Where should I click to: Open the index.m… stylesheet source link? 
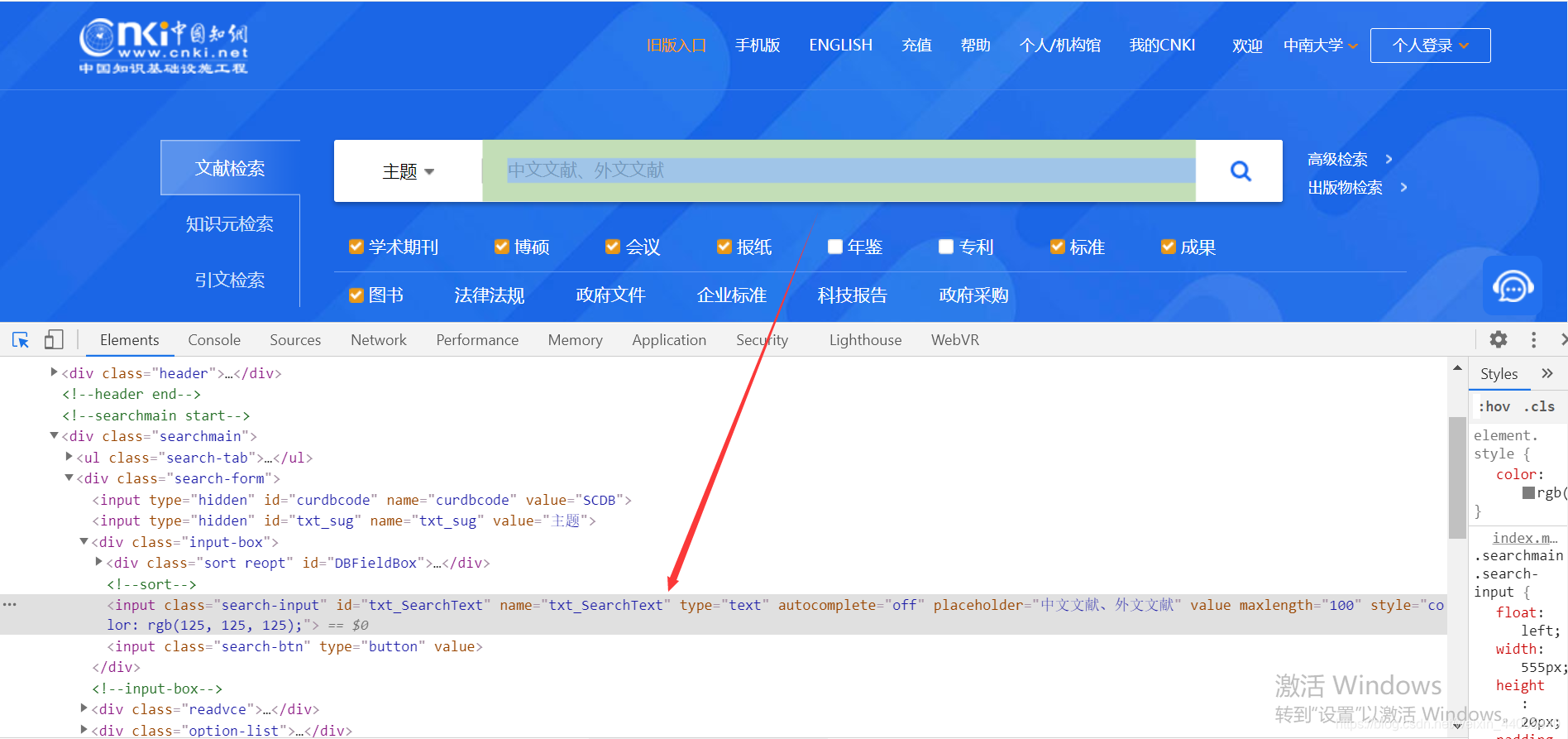1524,538
